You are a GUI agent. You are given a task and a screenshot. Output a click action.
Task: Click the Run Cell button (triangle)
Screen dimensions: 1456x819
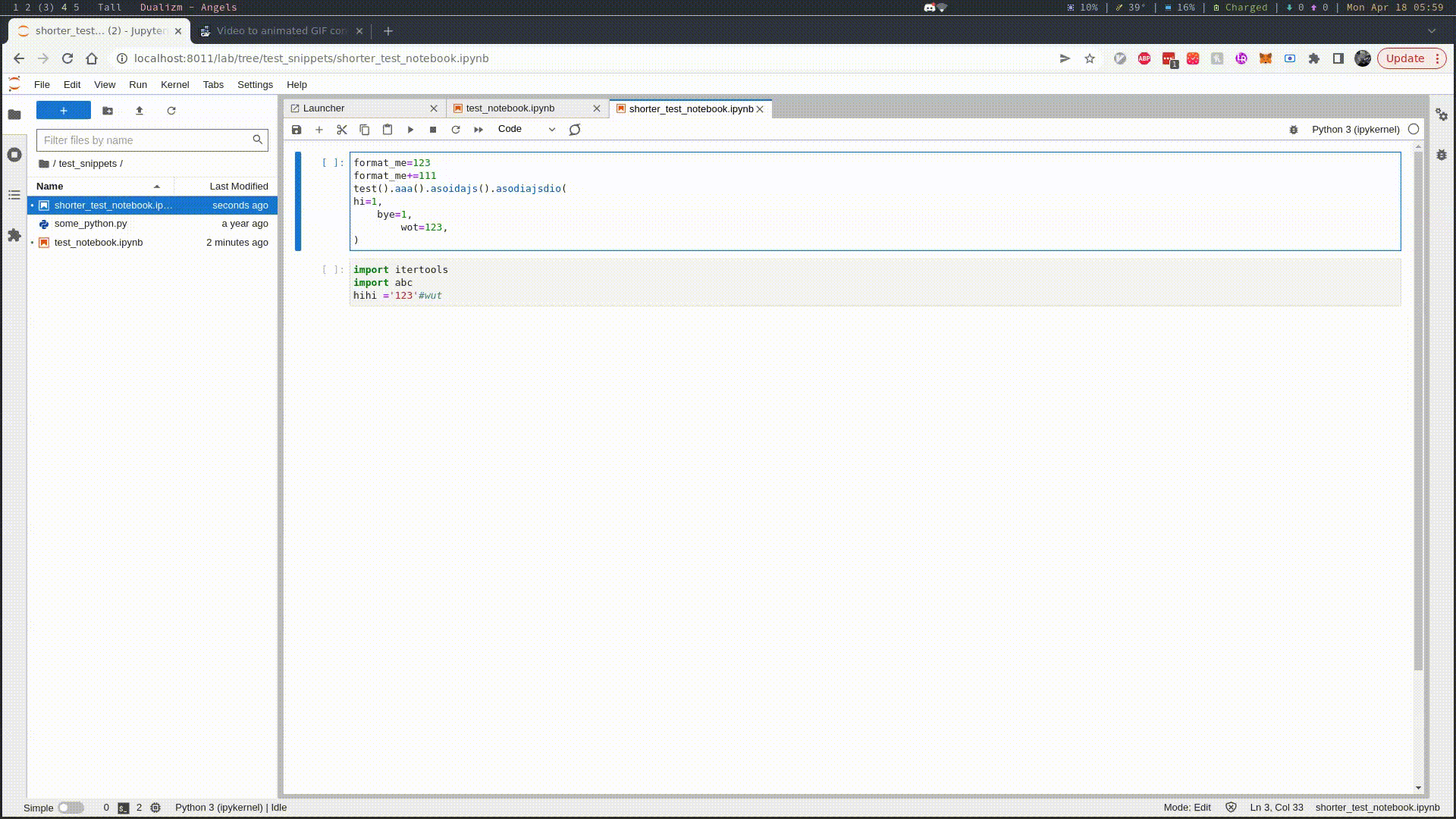(x=411, y=129)
